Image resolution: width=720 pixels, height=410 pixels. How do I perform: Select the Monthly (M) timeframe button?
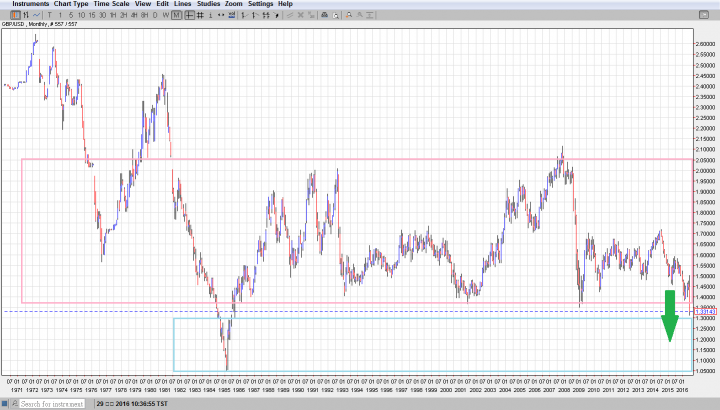pos(176,15)
